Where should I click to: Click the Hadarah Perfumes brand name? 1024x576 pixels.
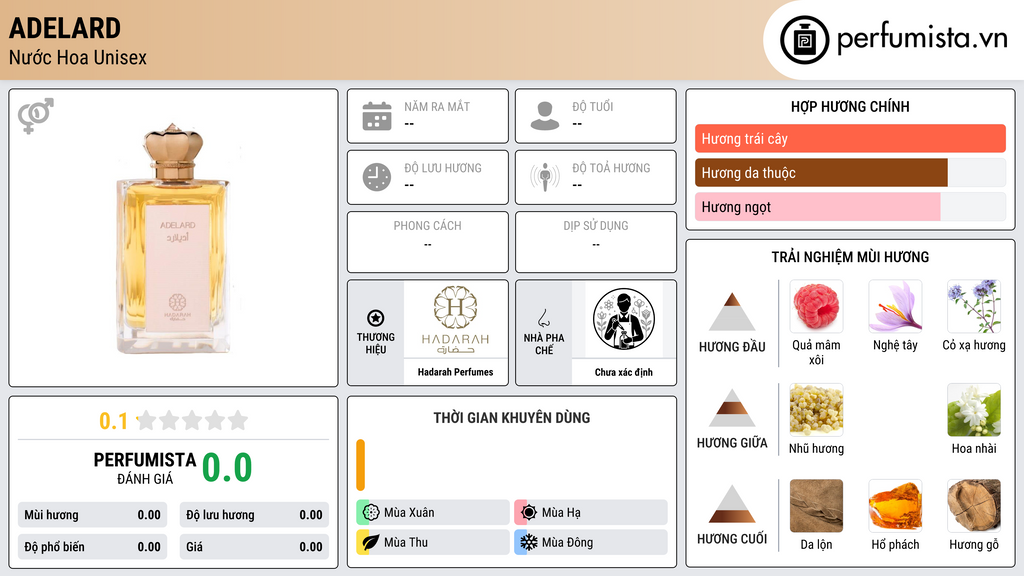tap(455, 372)
